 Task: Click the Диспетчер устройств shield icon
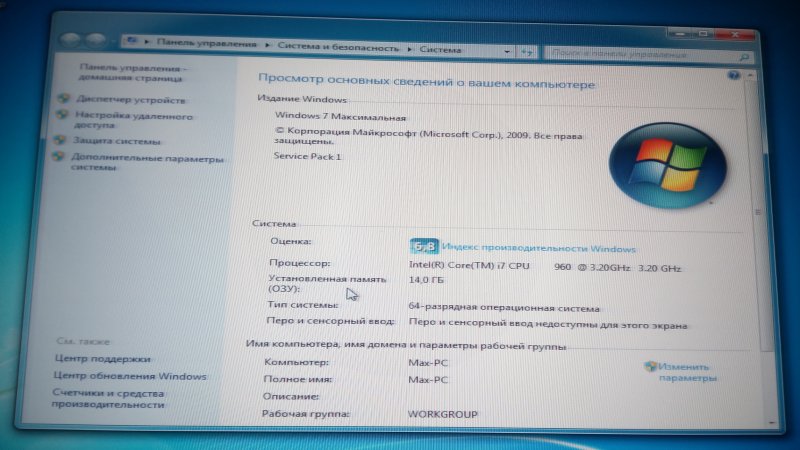point(64,99)
